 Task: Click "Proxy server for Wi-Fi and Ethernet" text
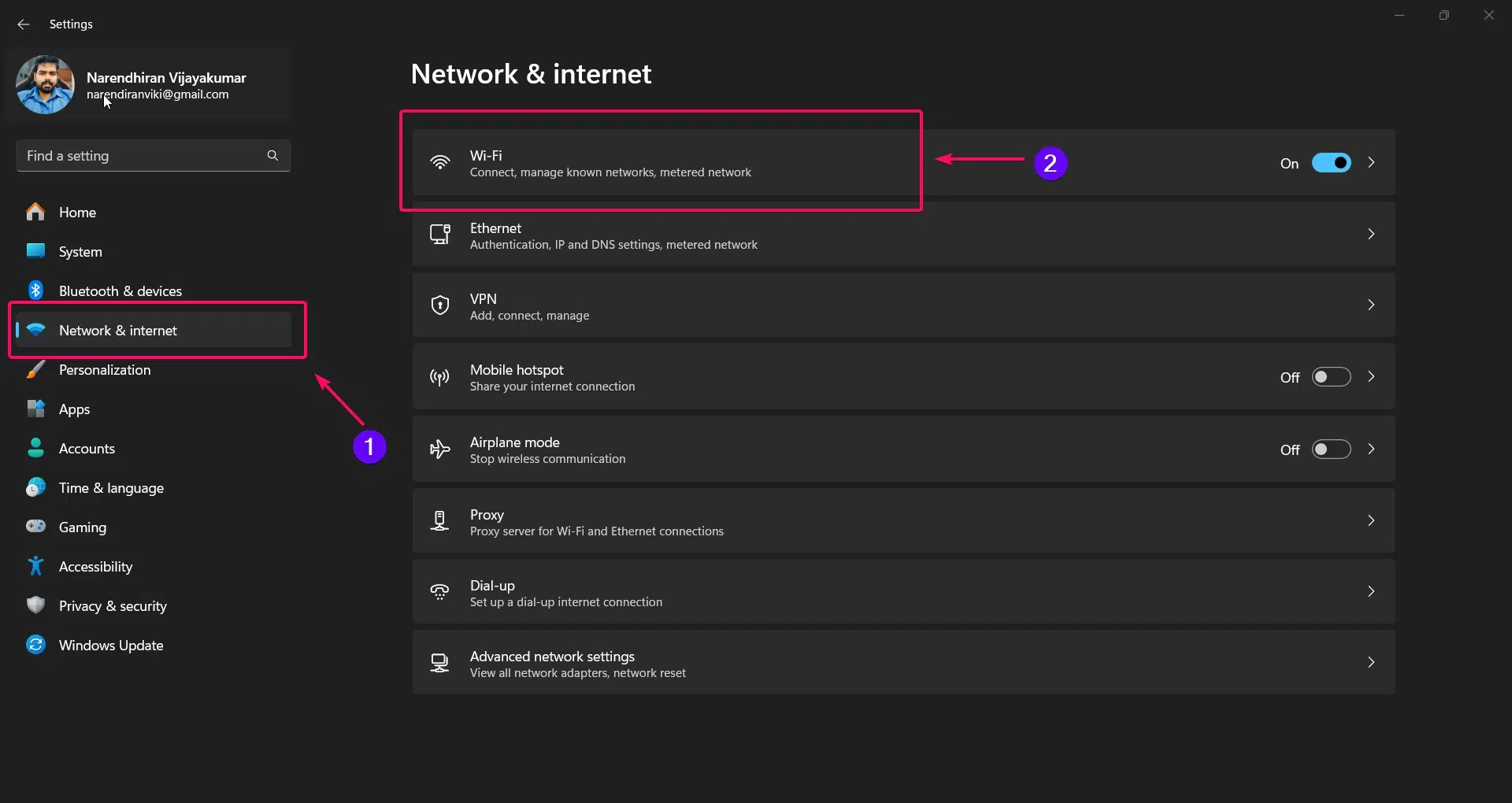pyautogui.click(x=596, y=531)
